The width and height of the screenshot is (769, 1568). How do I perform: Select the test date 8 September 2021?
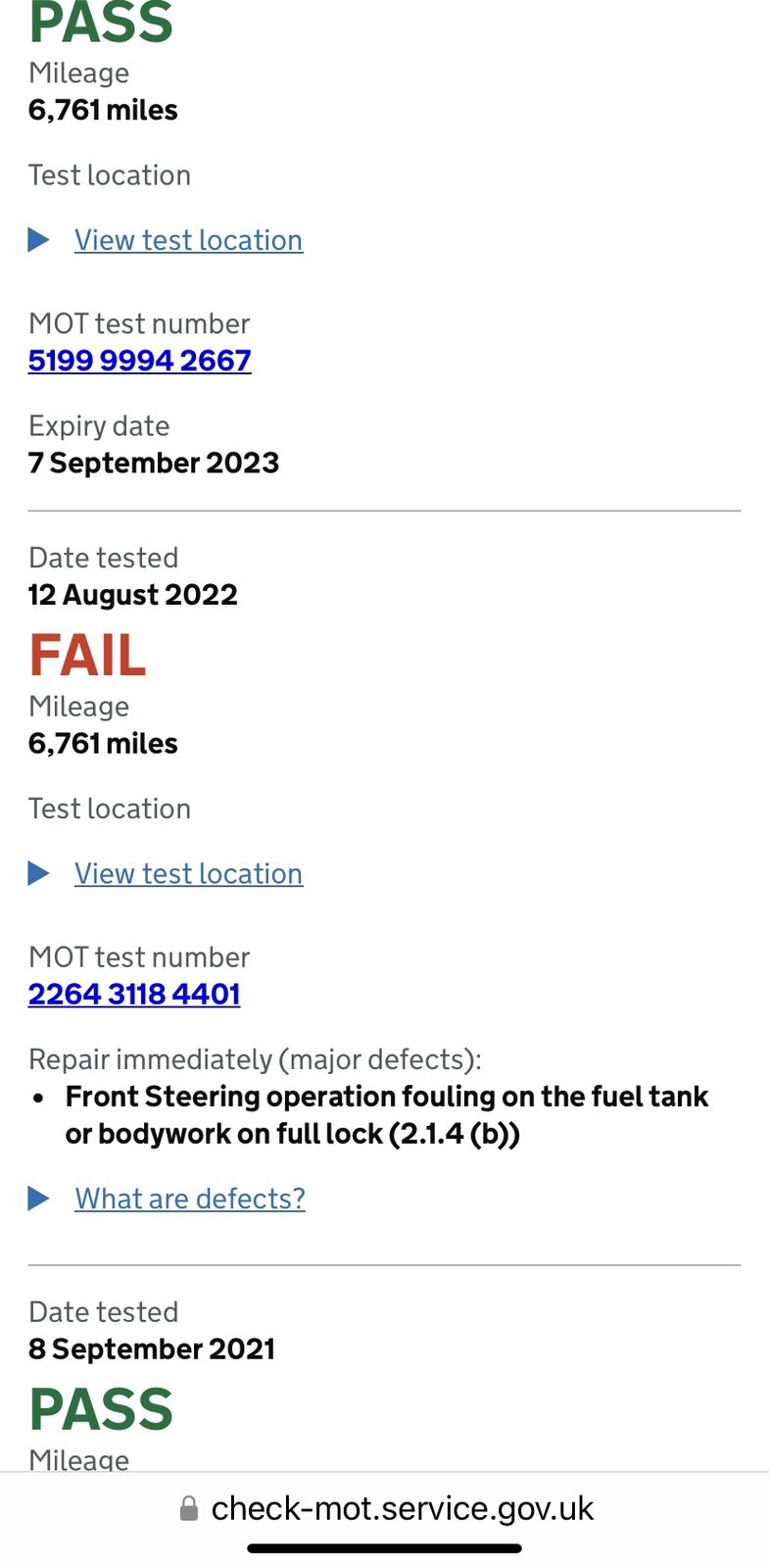pyautogui.click(x=152, y=1349)
